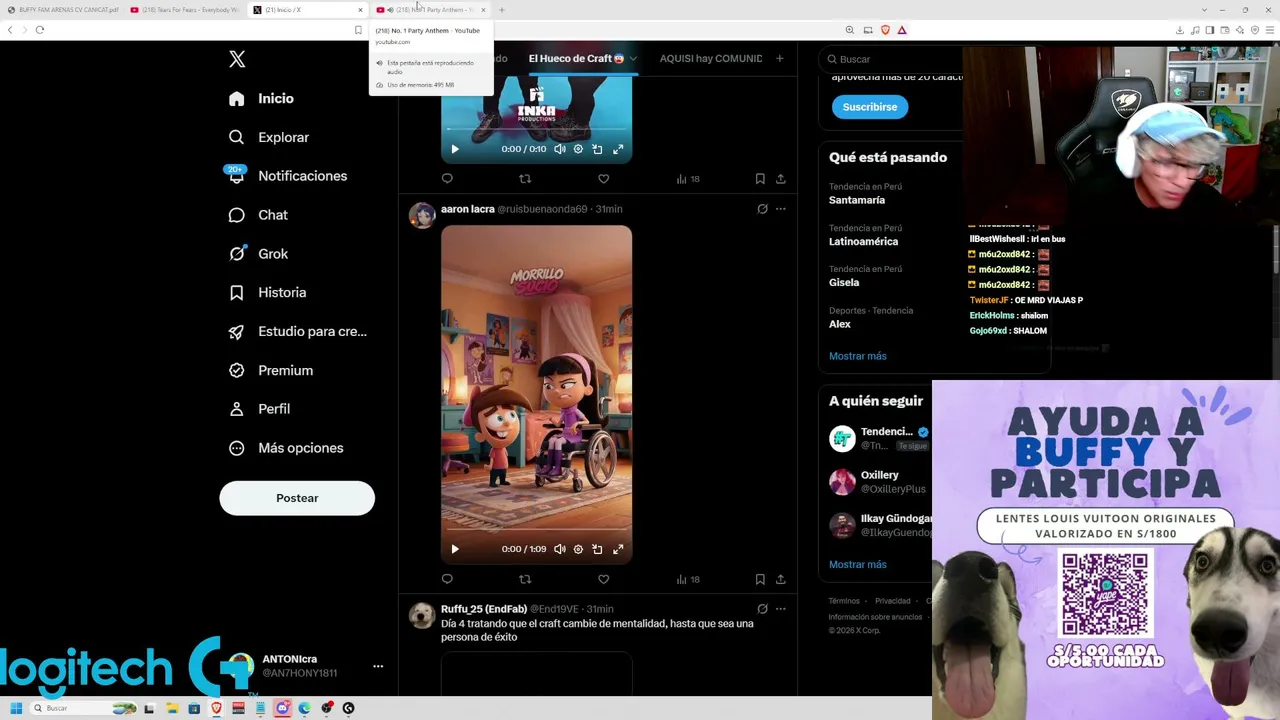Bookmark the Inka Productions video post

click(760, 179)
